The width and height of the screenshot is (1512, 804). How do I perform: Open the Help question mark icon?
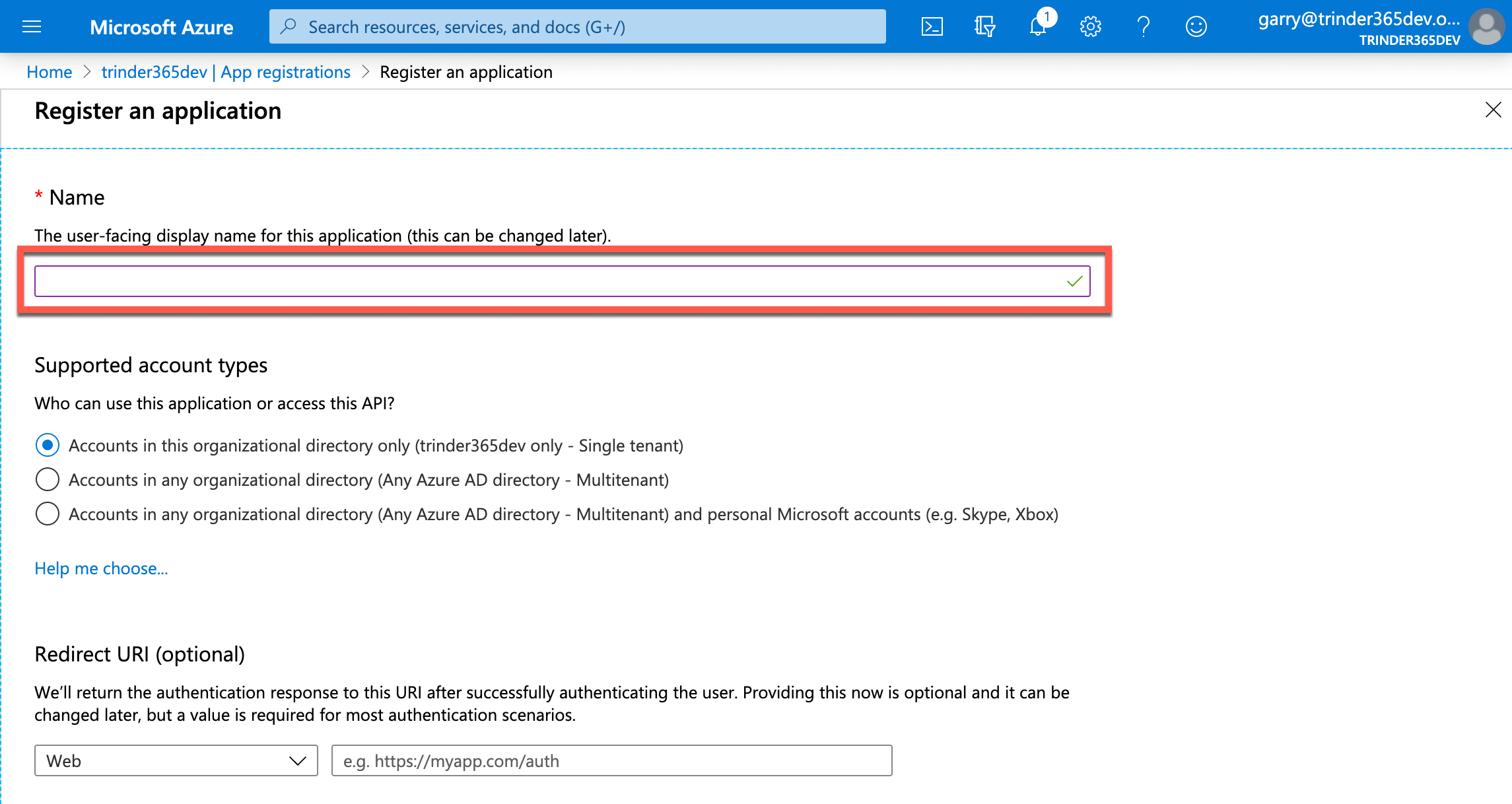pyautogui.click(x=1144, y=26)
